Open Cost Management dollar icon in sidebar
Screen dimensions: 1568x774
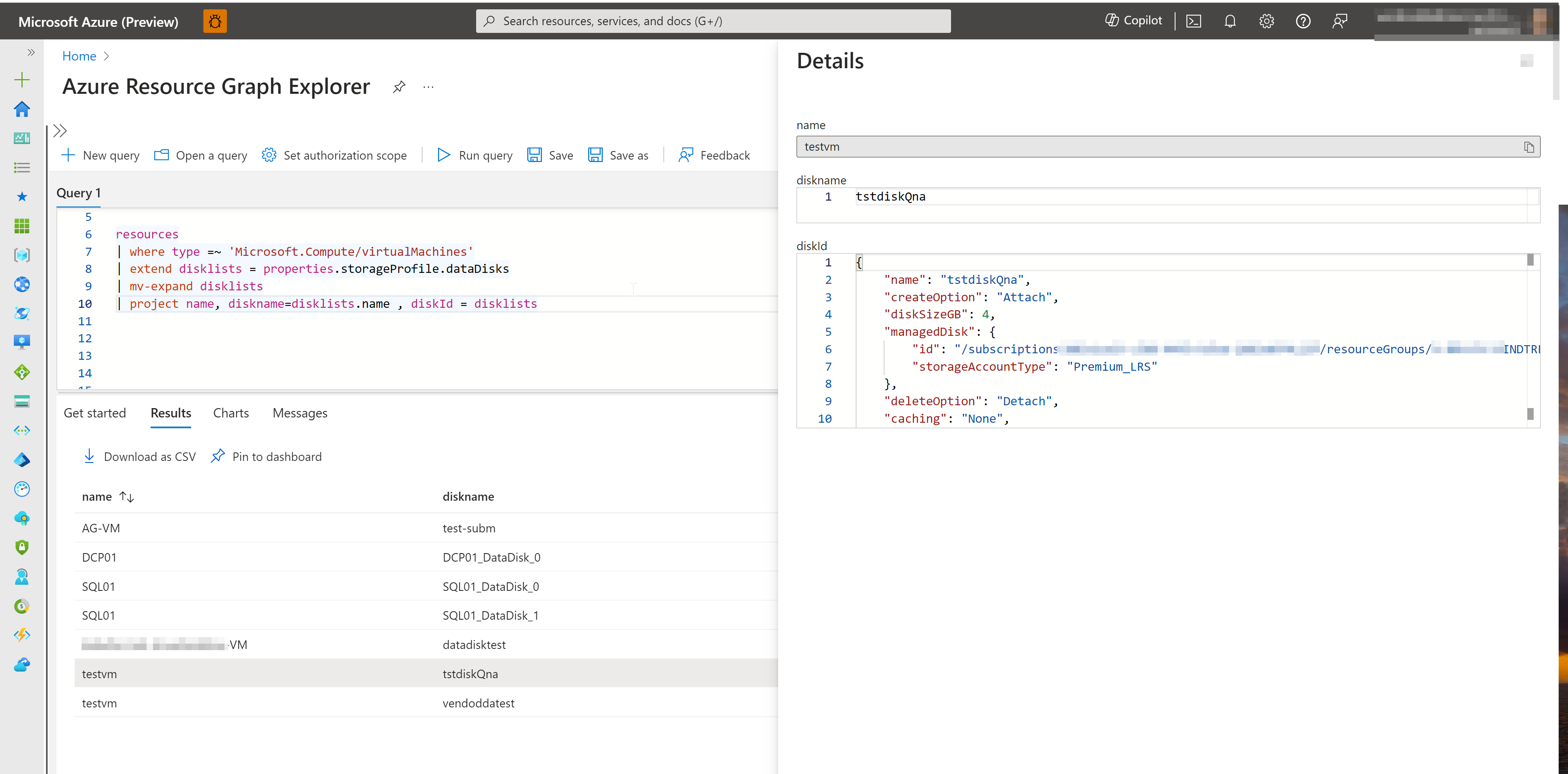(x=22, y=606)
